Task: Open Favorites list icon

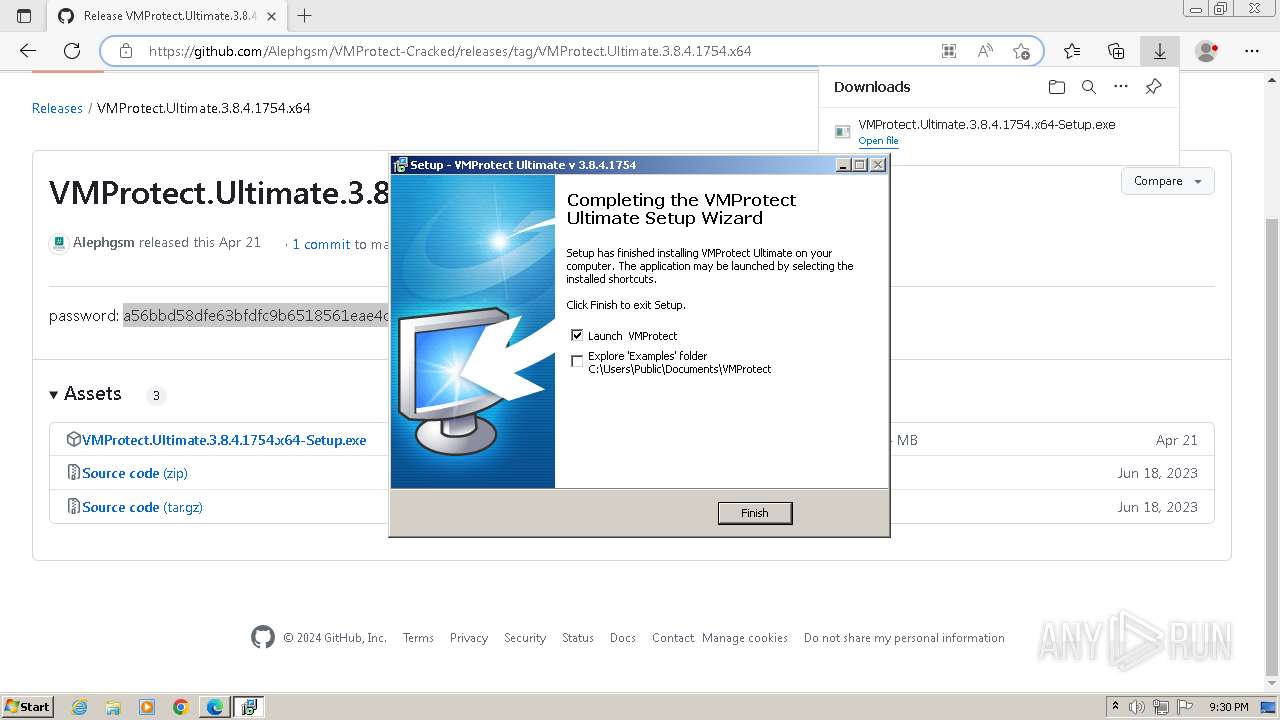Action: pyautogui.click(x=1072, y=51)
